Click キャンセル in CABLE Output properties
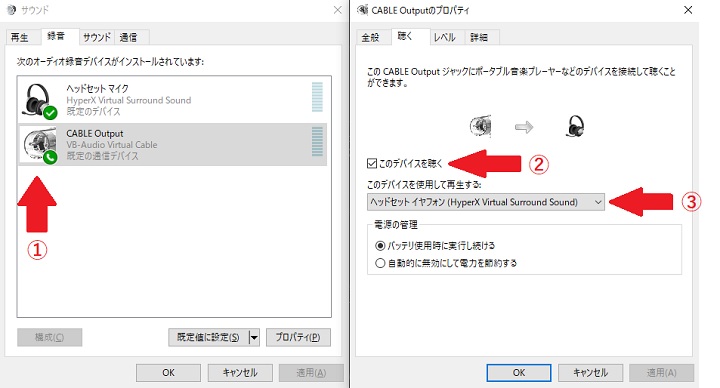 click(591, 373)
